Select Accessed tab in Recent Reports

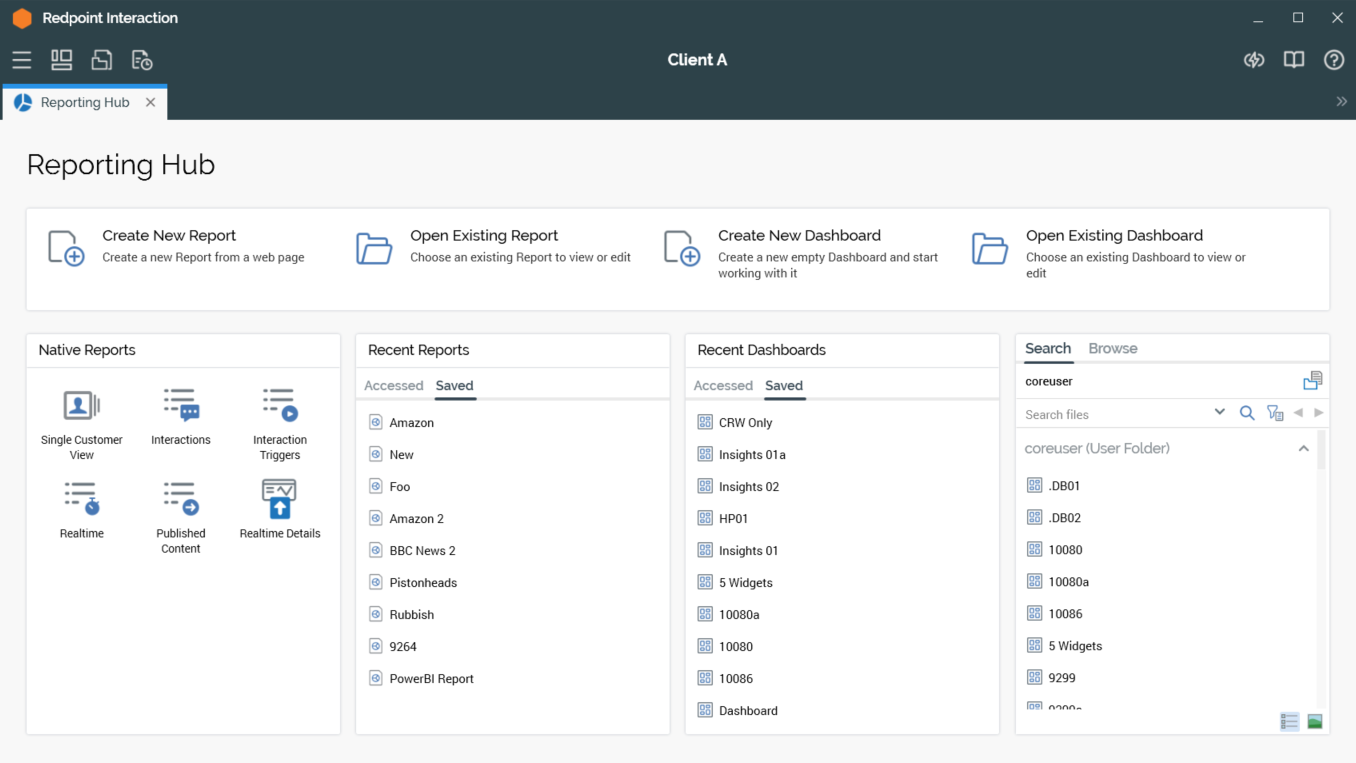click(x=393, y=386)
